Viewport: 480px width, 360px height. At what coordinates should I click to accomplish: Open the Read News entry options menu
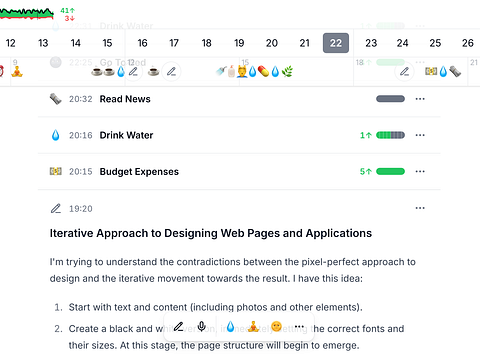(x=420, y=99)
